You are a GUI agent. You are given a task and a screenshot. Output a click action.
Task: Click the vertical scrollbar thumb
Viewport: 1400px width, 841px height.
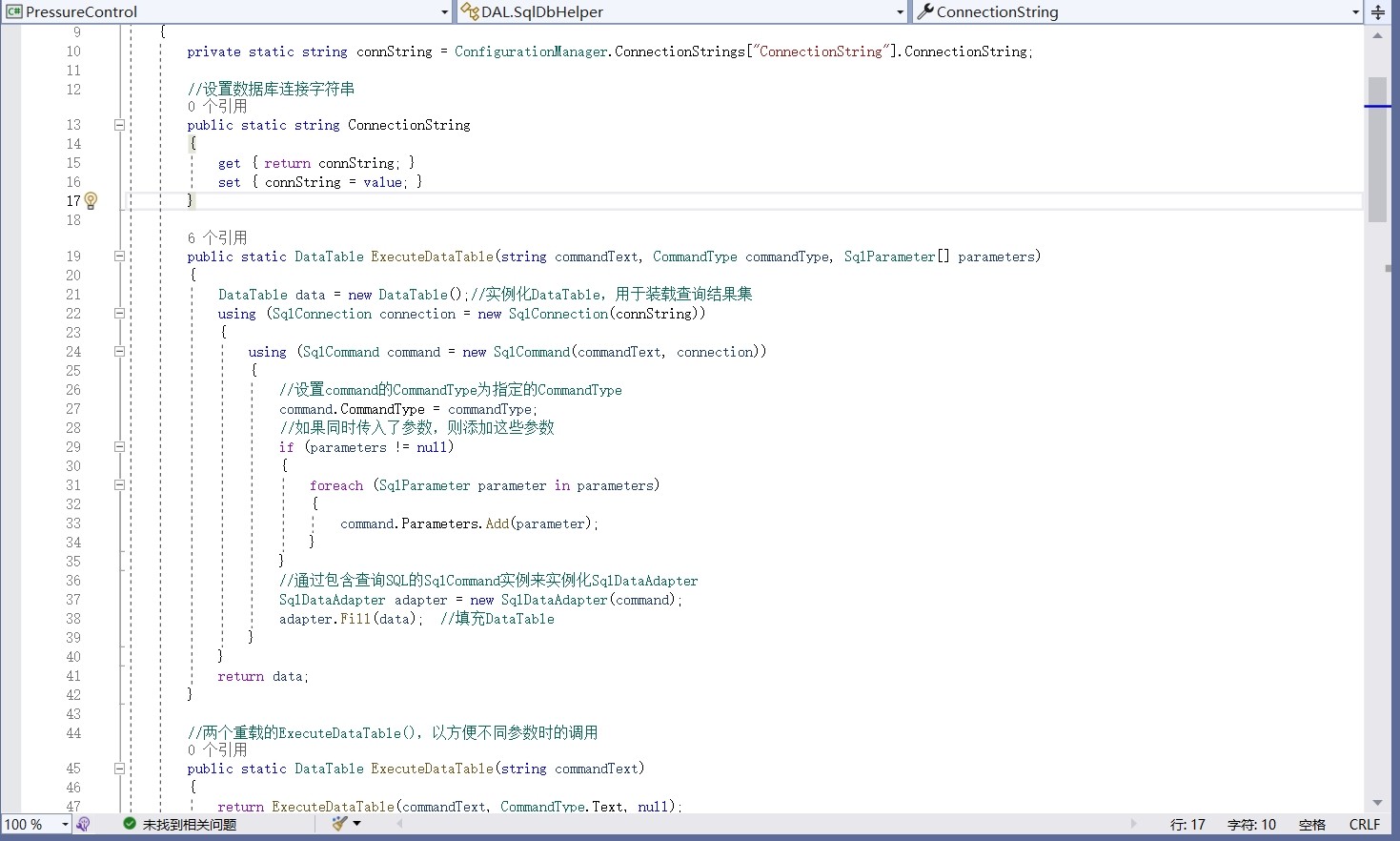pos(1377,150)
